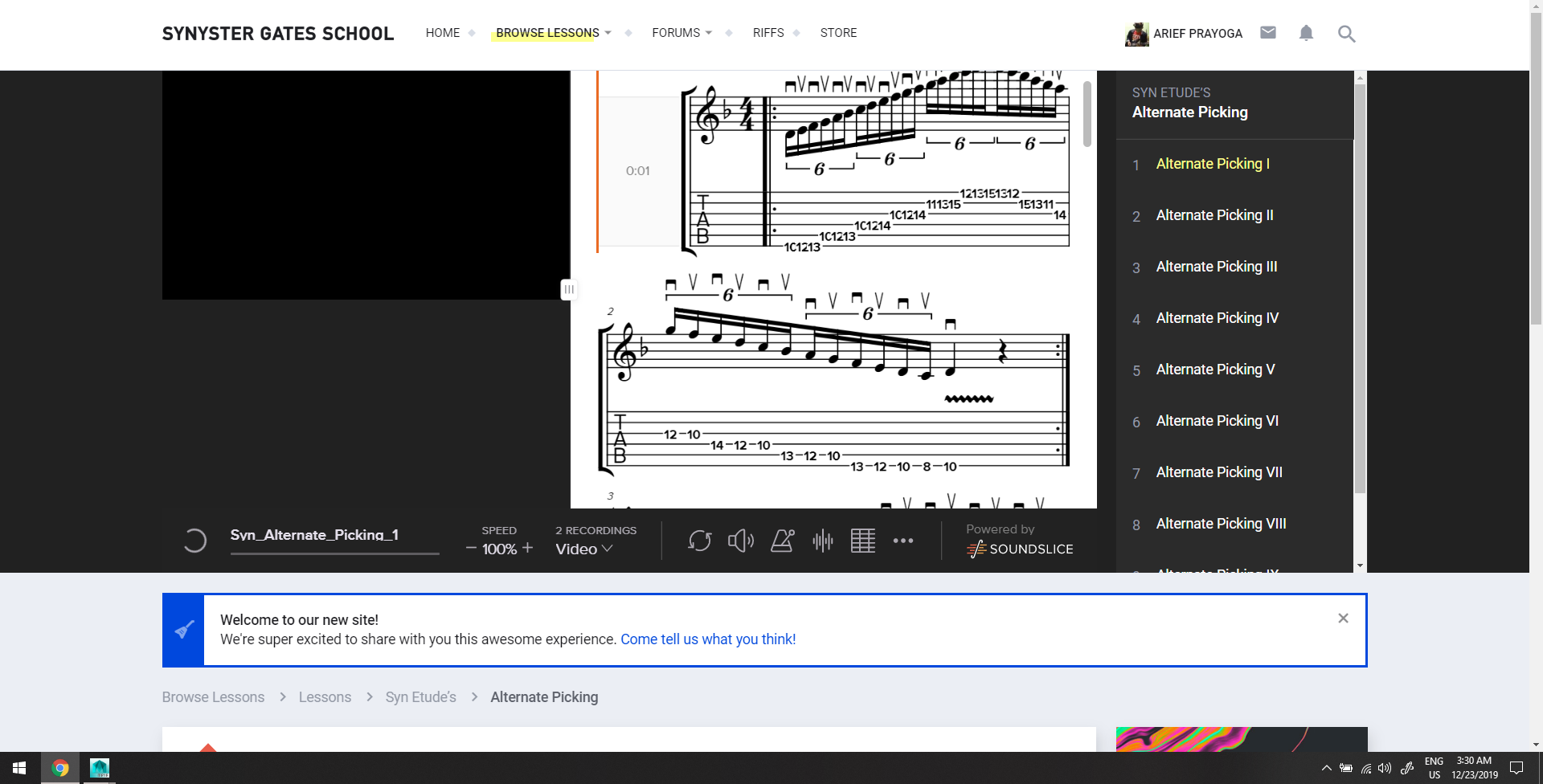This screenshot has height=784, width=1543.
Task: Open the Video recordings dropdown
Action: click(584, 549)
